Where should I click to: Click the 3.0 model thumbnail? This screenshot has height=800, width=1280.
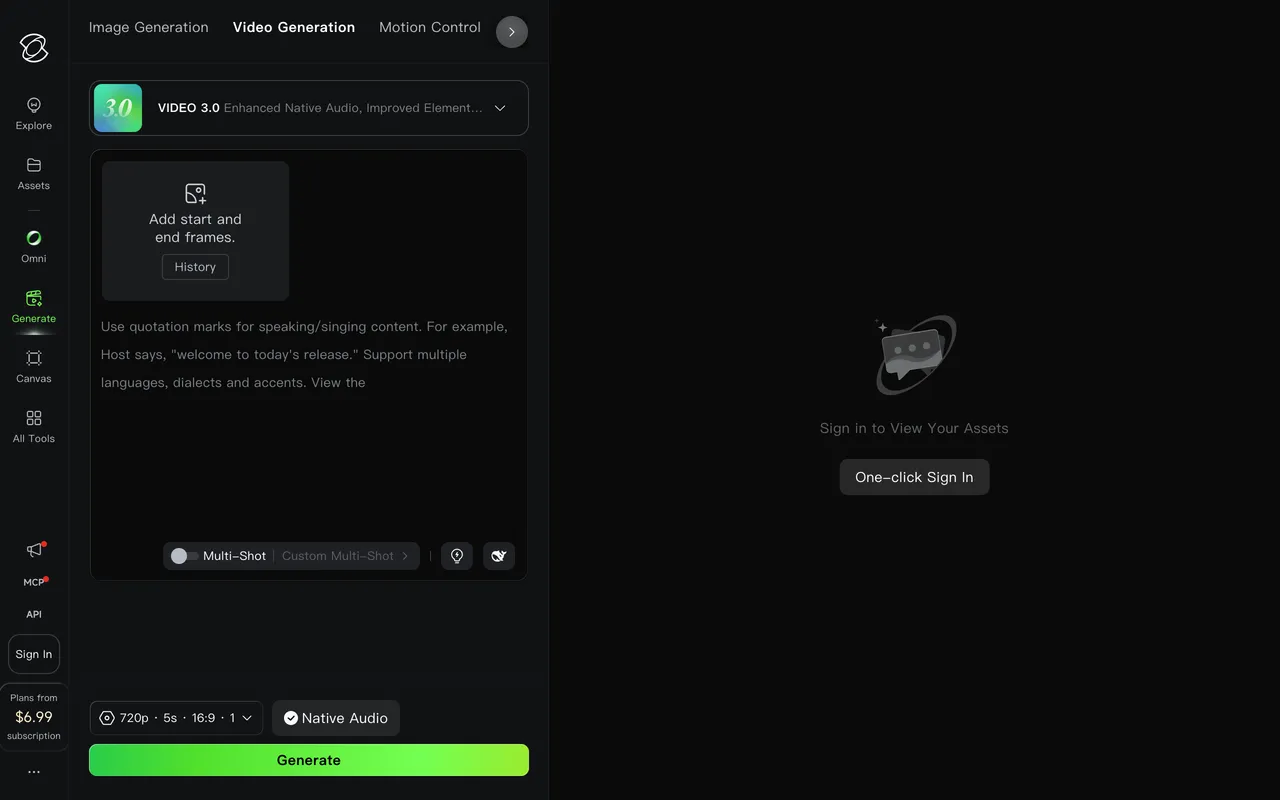pyautogui.click(x=118, y=108)
